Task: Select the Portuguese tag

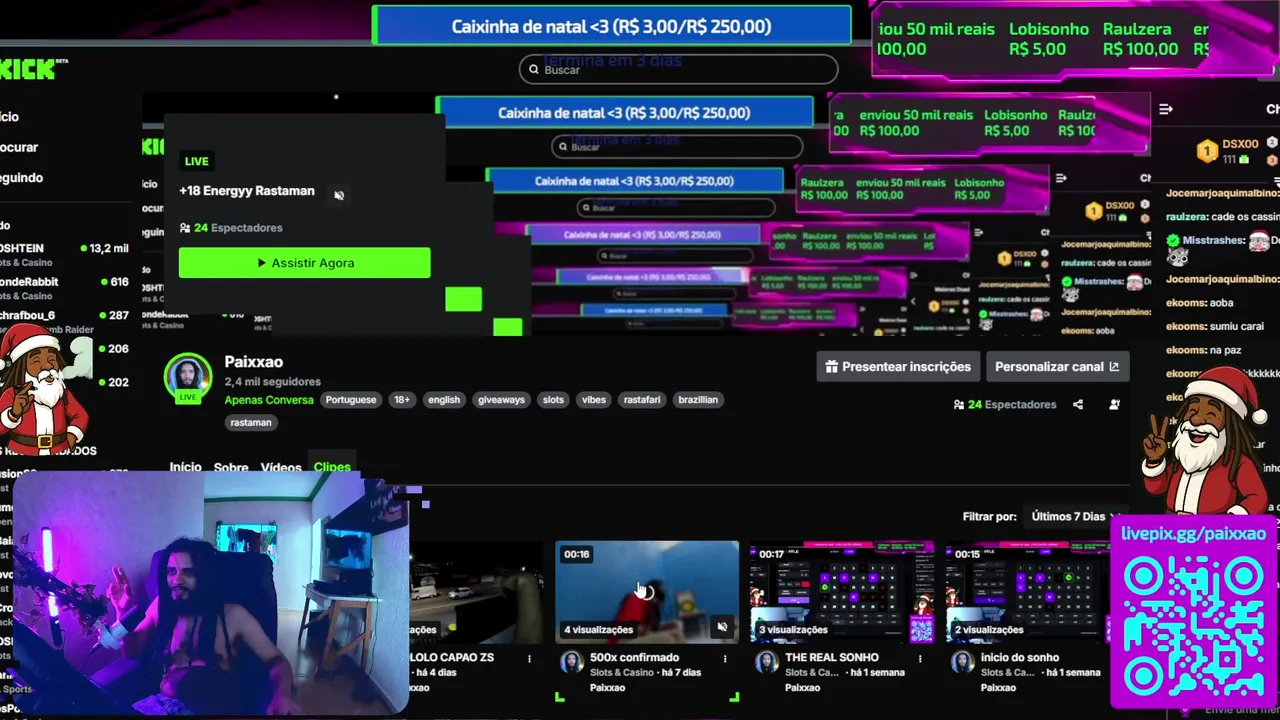Action: tap(351, 400)
